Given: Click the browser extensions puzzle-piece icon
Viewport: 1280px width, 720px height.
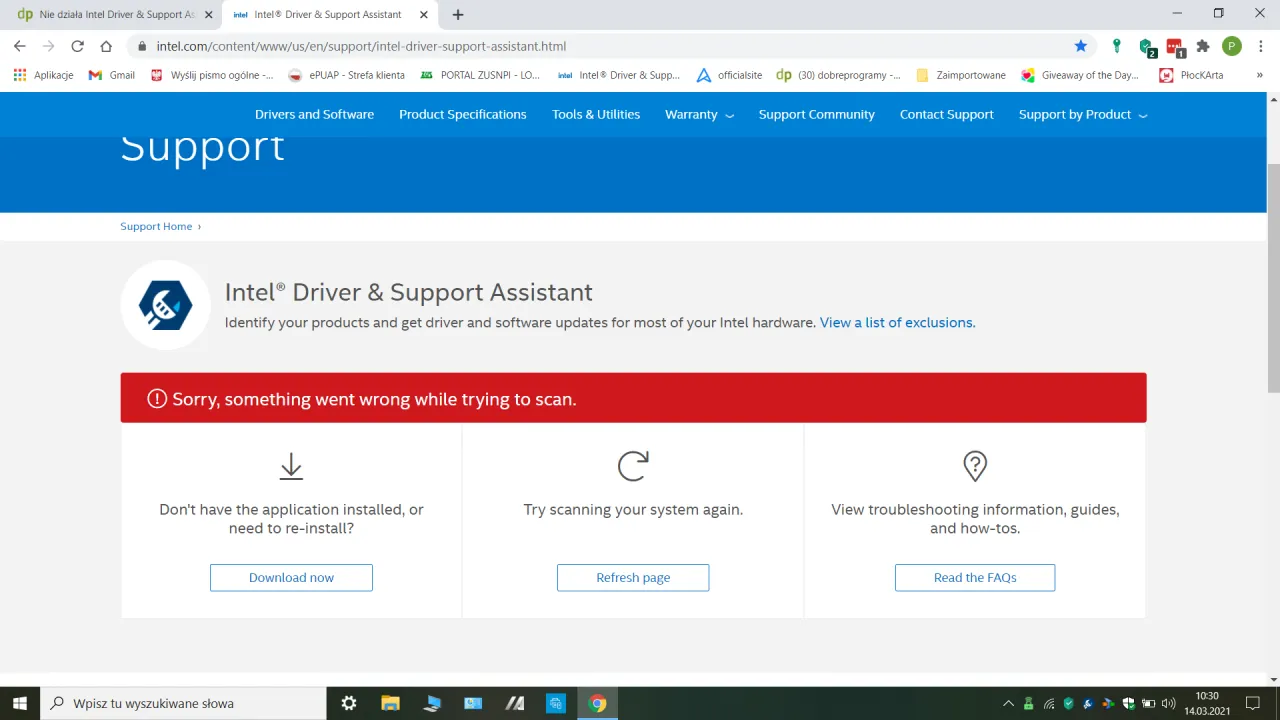Looking at the screenshot, I should coord(1203,46).
